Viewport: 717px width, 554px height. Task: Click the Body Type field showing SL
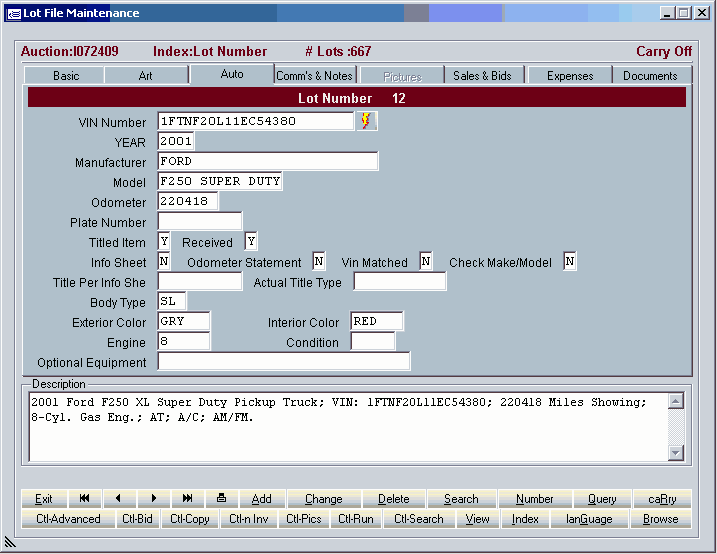(172, 301)
